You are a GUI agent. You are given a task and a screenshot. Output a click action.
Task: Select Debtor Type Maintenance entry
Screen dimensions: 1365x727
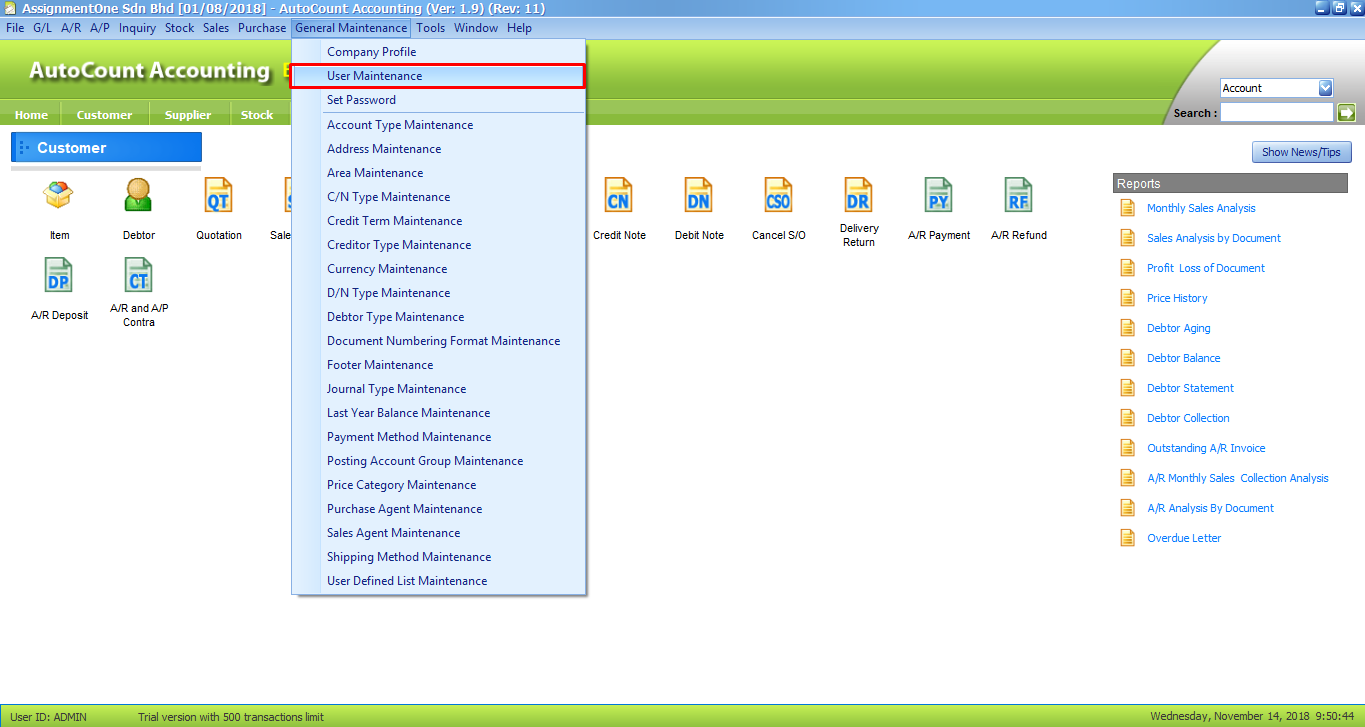[438, 317]
